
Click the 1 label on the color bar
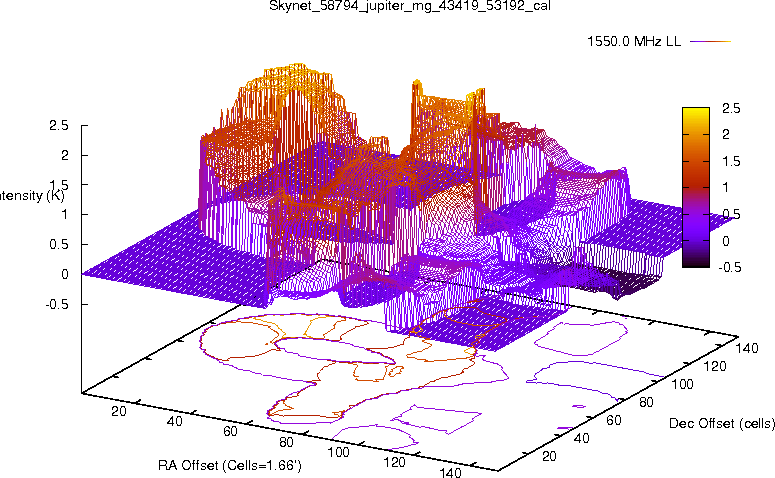pyautogui.click(x=726, y=187)
